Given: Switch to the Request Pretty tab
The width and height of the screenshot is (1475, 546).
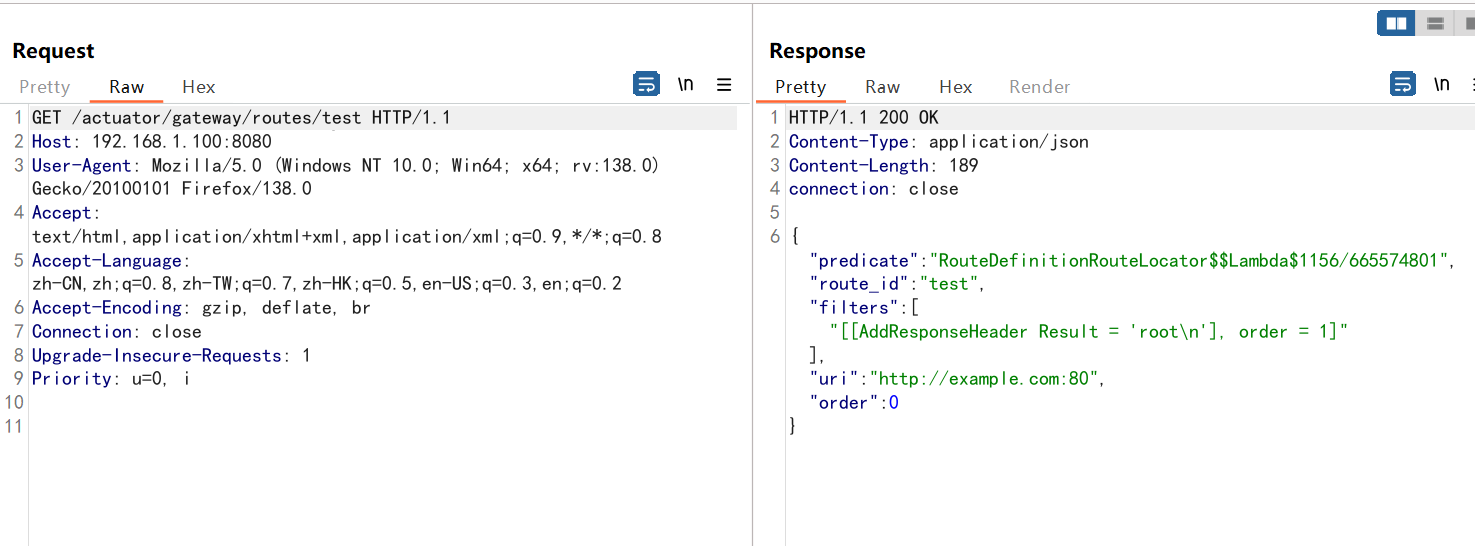Looking at the screenshot, I should tap(44, 87).
